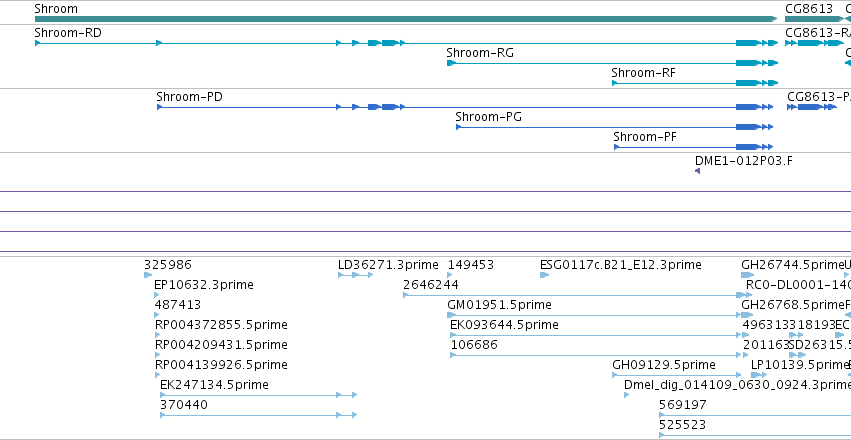Viewport: 851px width, 440px height.
Task: Select the Shroom gene bar
Action: pos(406,19)
